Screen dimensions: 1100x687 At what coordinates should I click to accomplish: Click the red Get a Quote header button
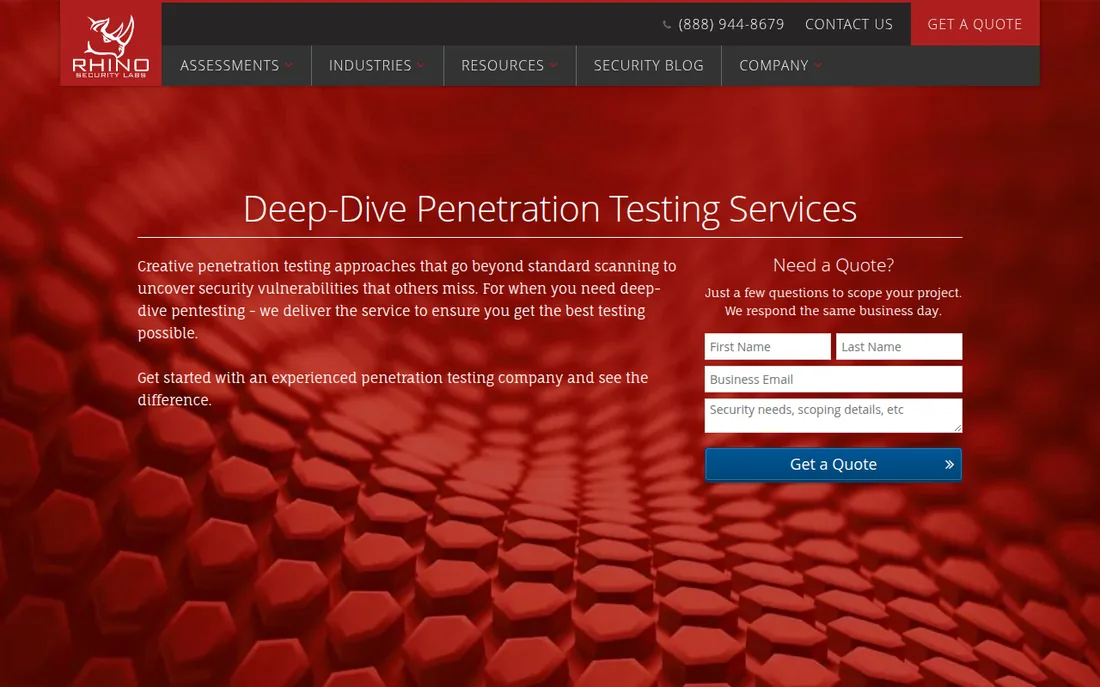pos(975,24)
